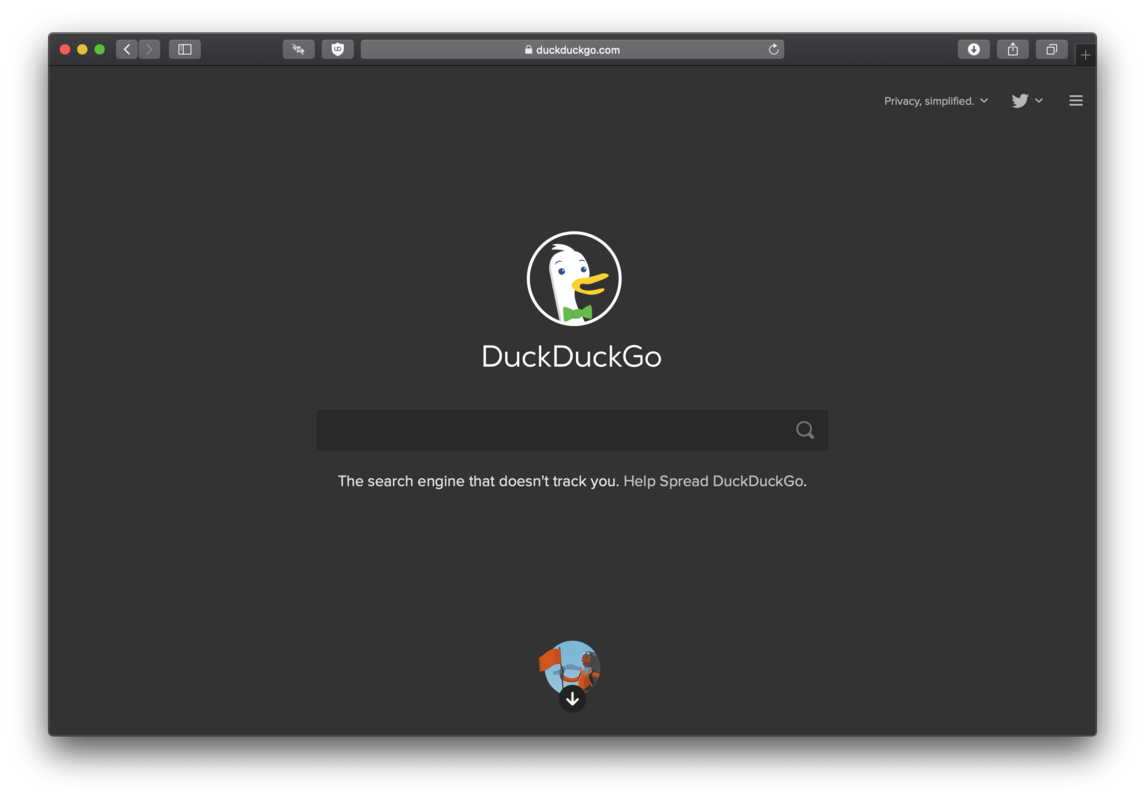Go forward using Safari forward arrow
1145x800 pixels.
click(x=150, y=49)
